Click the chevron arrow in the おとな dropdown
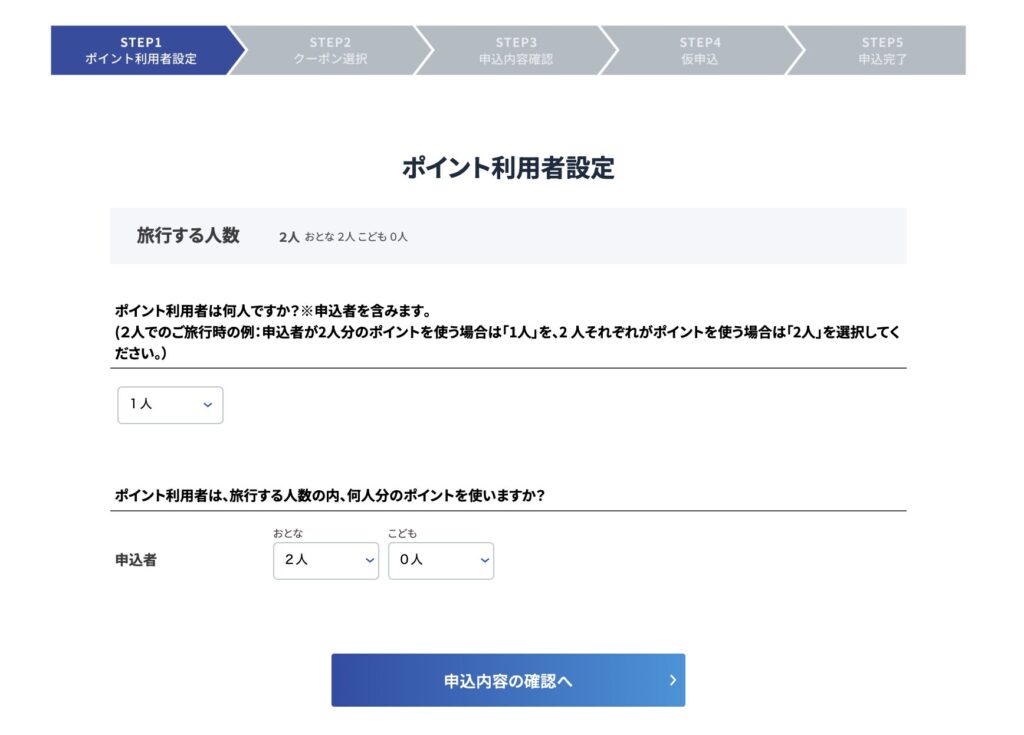This screenshot has height=735, width=1024. pyautogui.click(x=369, y=561)
